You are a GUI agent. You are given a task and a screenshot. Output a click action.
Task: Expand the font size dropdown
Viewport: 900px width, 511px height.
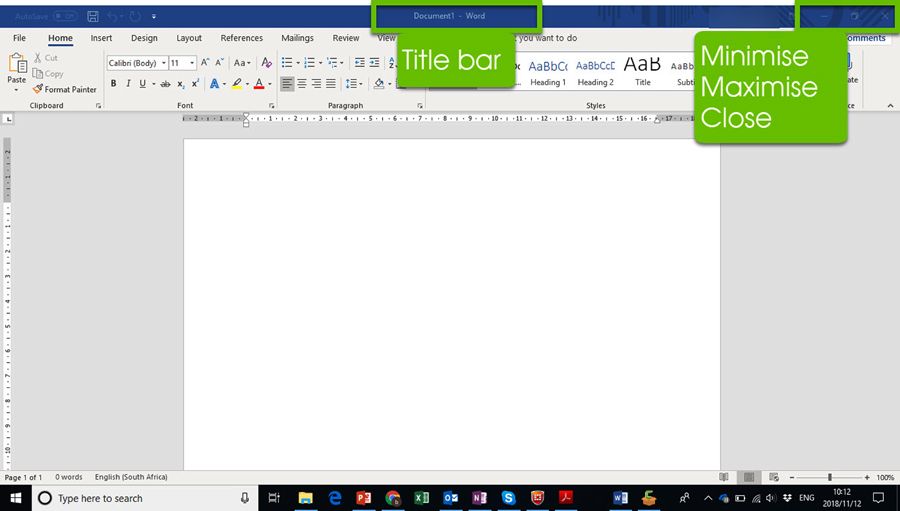pos(192,63)
